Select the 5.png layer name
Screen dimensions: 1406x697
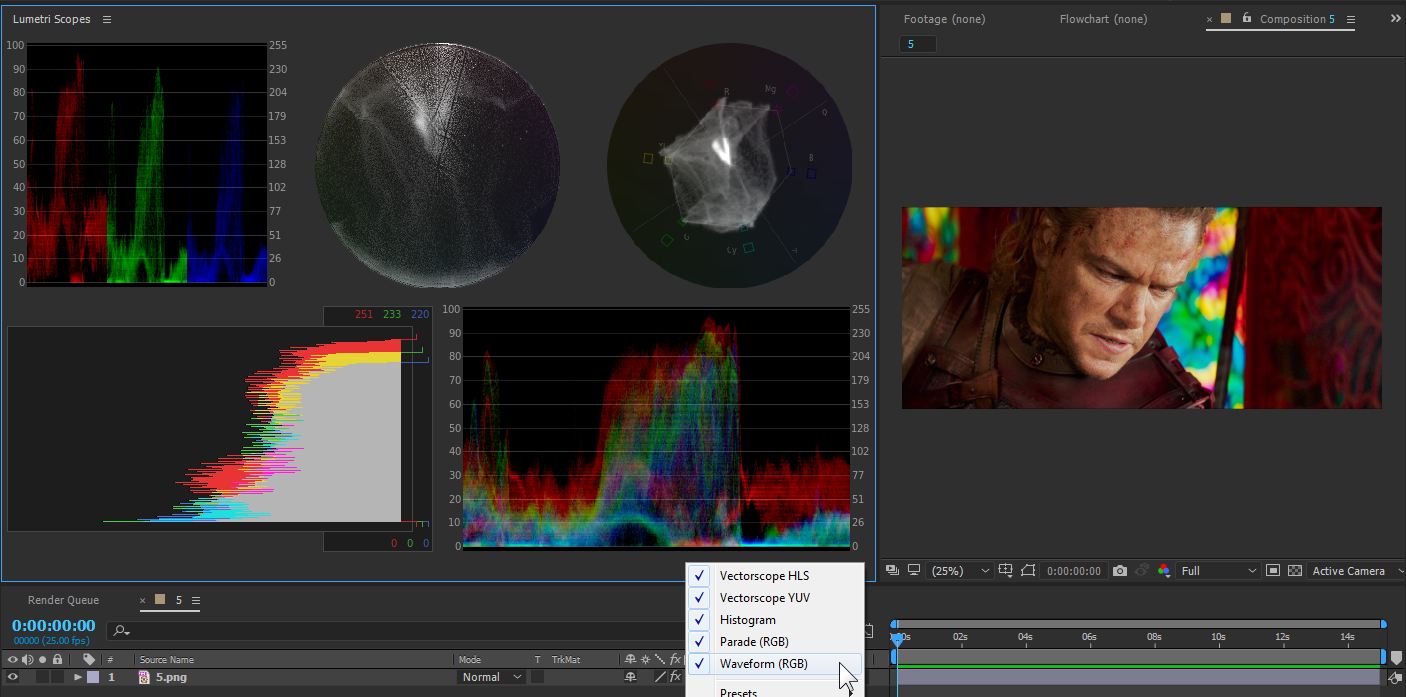[171, 677]
